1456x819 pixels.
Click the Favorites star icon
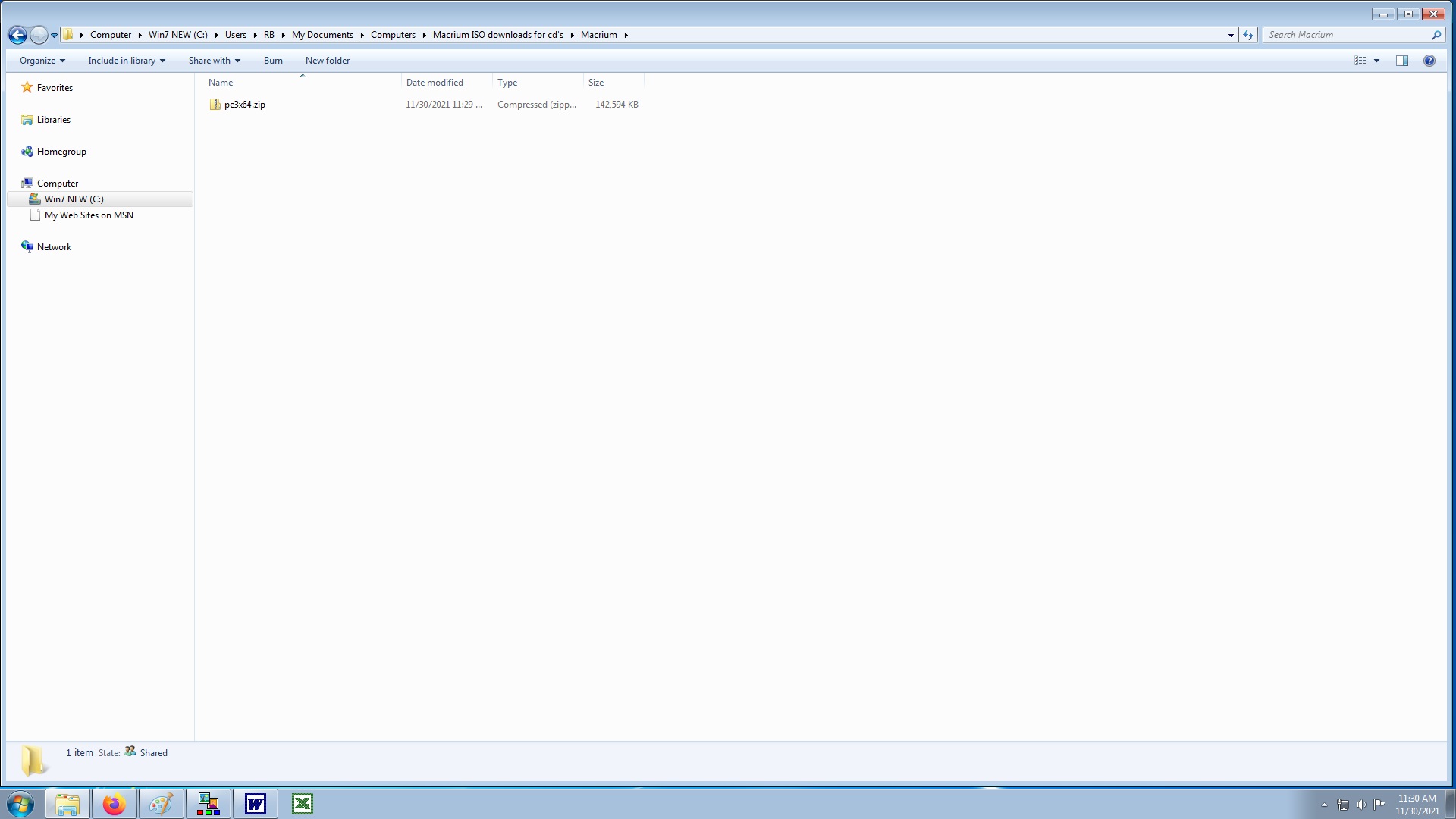click(x=27, y=87)
